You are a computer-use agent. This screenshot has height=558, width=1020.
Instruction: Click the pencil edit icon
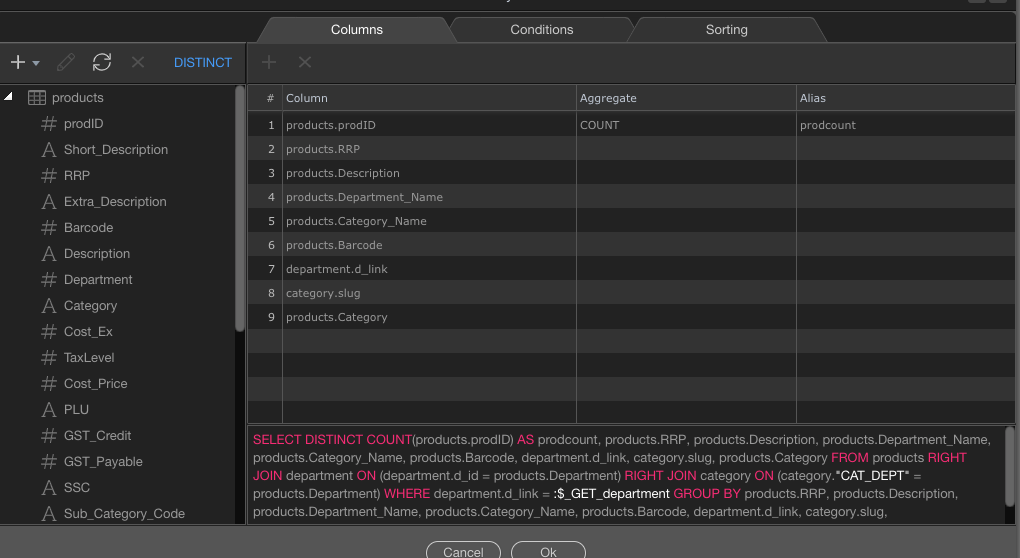[66, 62]
